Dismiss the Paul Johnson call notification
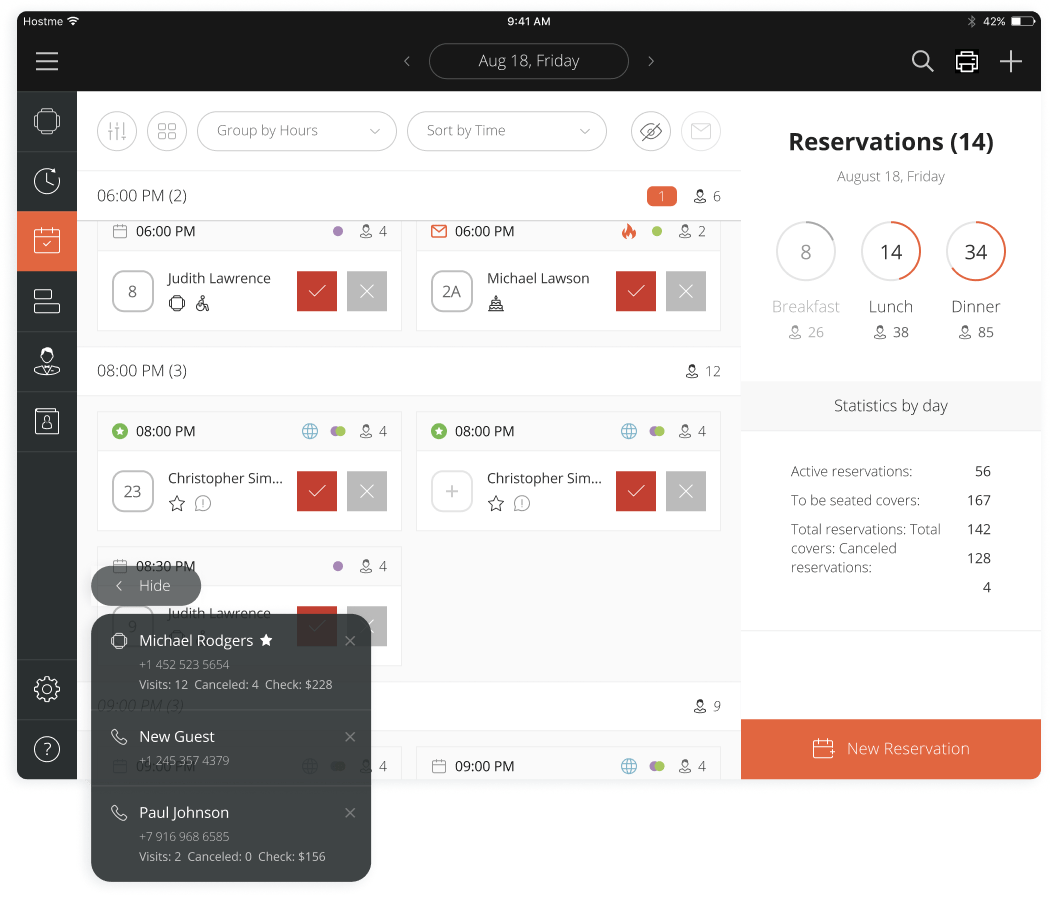1050x897 pixels. [350, 813]
